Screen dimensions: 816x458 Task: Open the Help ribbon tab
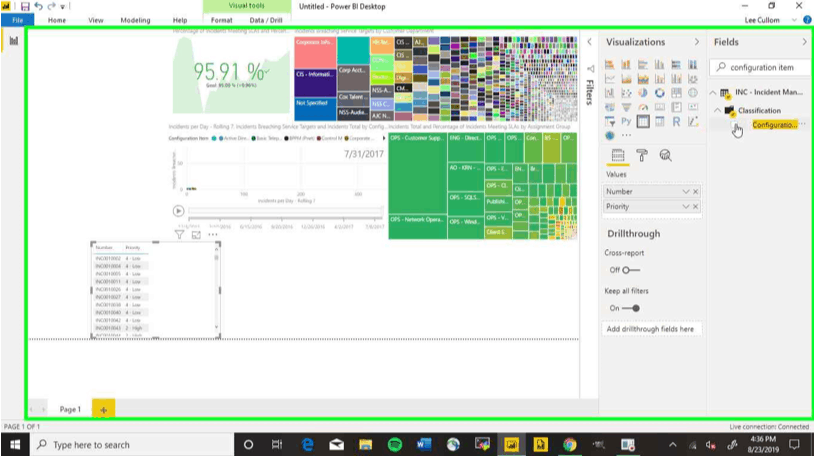point(180,20)
